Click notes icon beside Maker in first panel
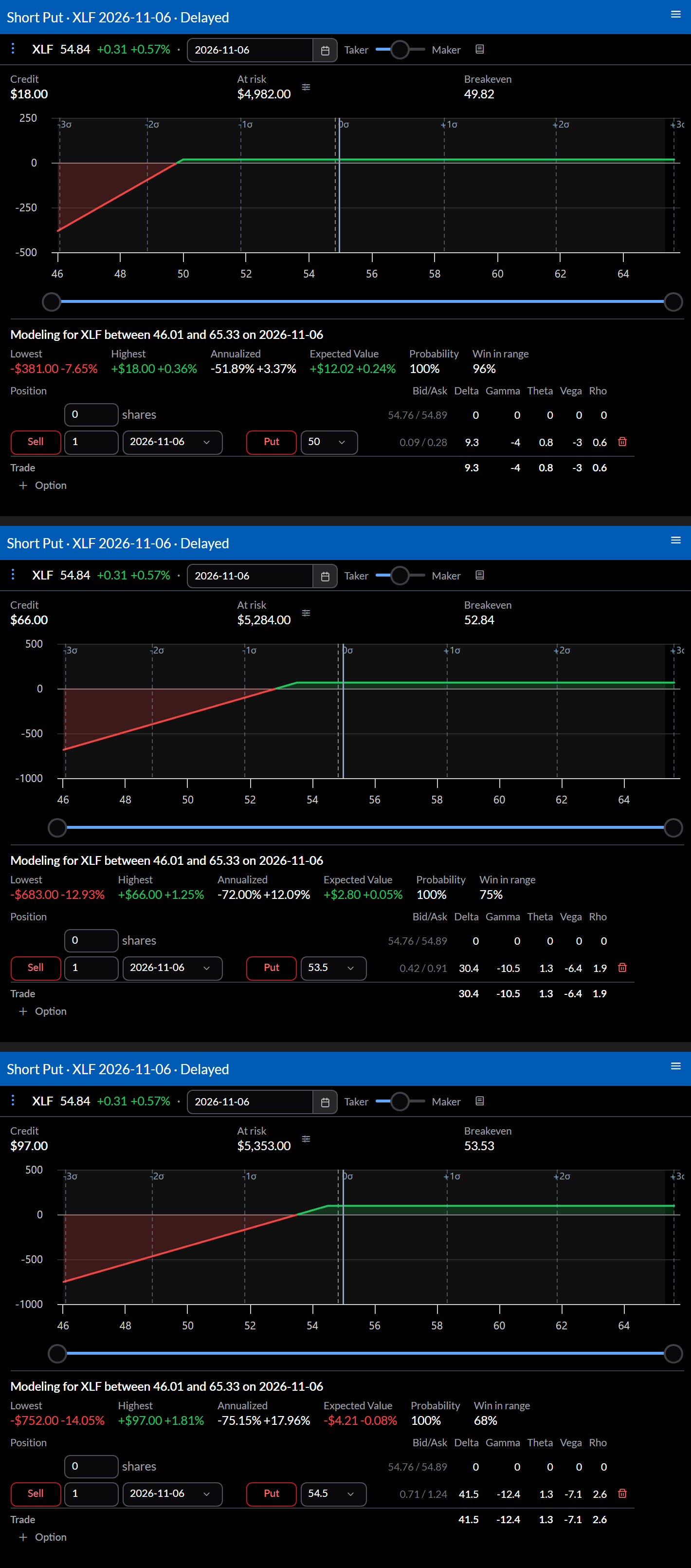691x1568 pixels. [x=479, y=49]
